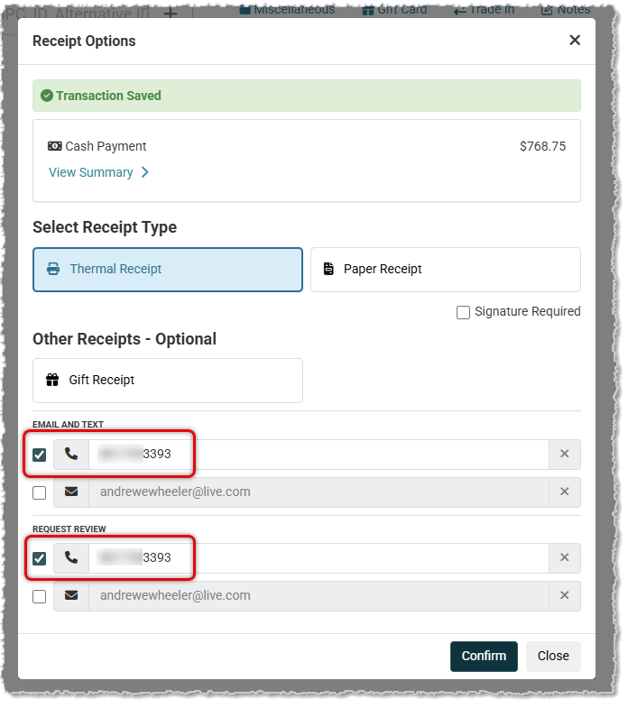The width and height of the screenshot is (628, 708).
Task: Click the Cash Payment money icon
Action: coord(55,146)
